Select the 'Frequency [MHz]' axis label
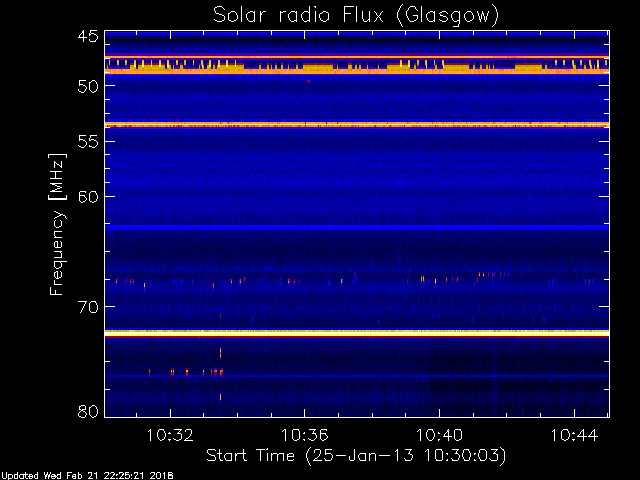 point(57,224)
